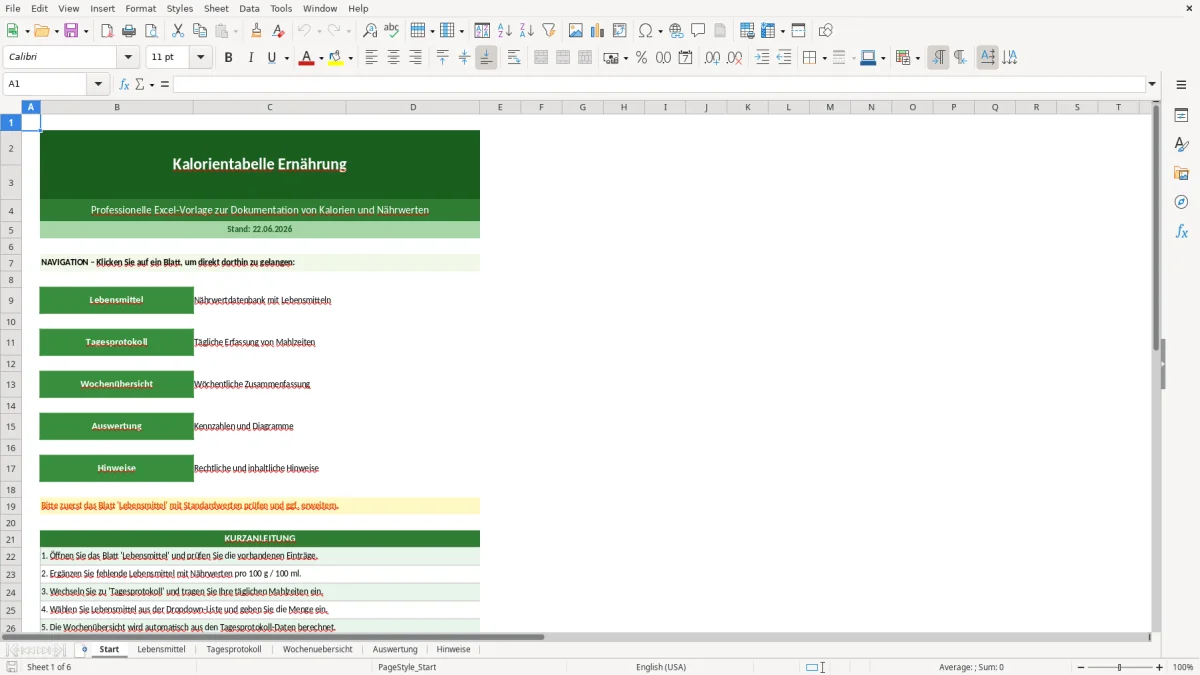Expand Name Box dropdown arrow
This screenshot has width=1200, height=675.
[99, 84]
